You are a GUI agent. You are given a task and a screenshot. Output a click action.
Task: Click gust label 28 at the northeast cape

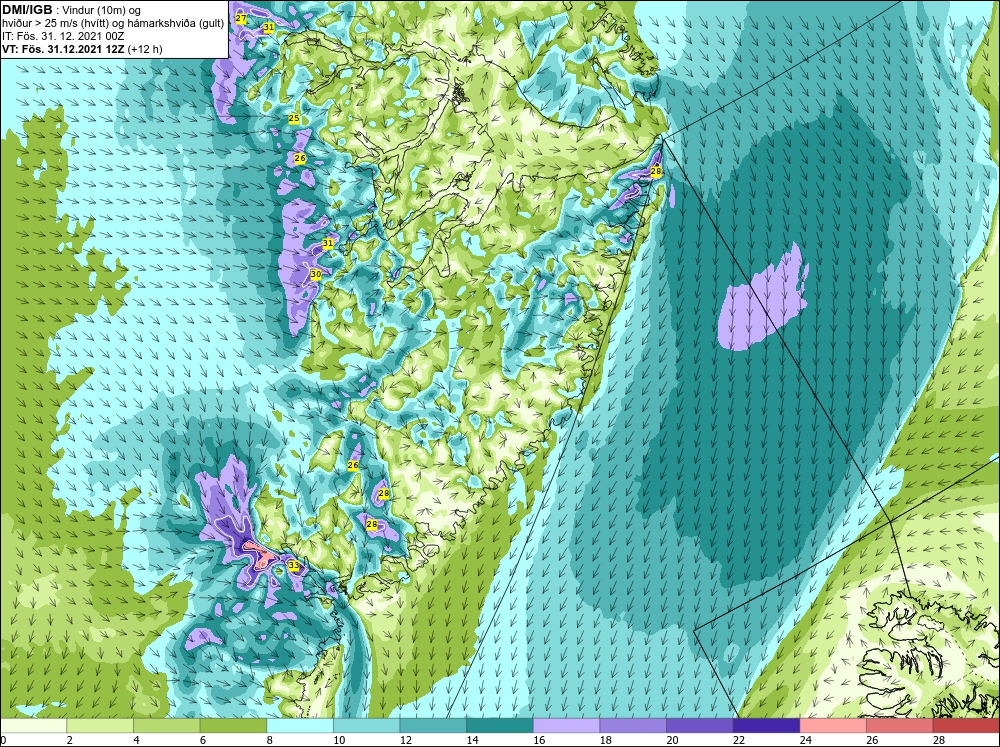tap(656, 171)
